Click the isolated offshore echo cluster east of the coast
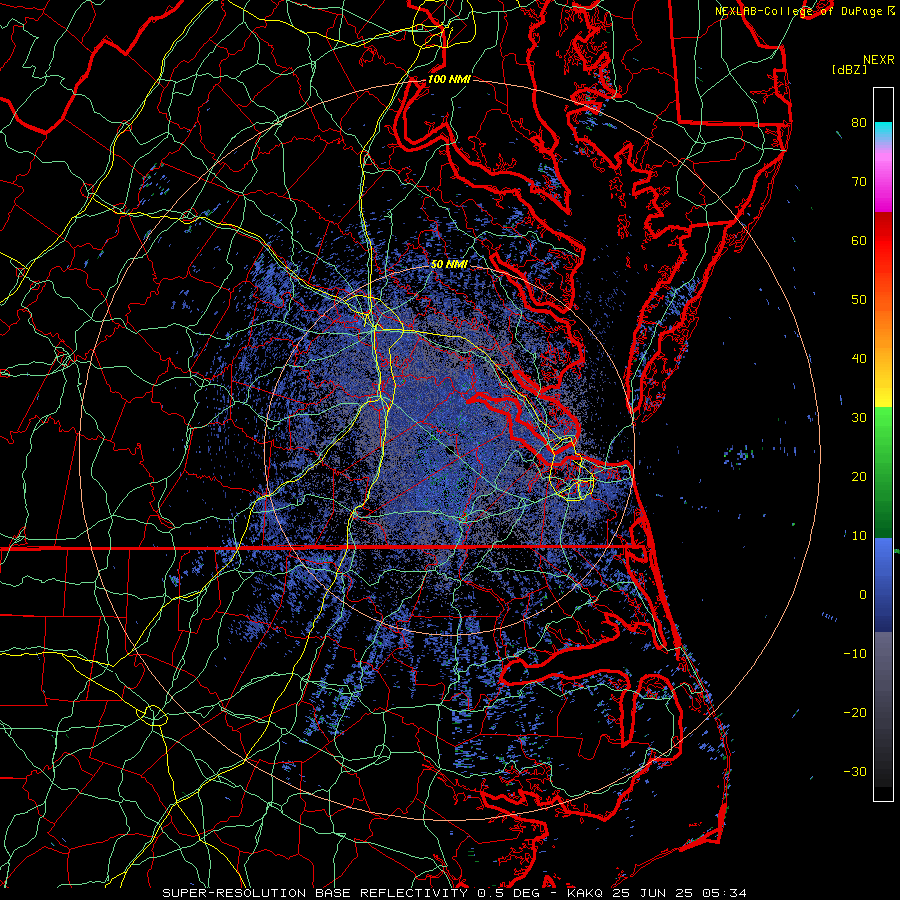Viewport: 900px width, 900px height. point(739,455)
